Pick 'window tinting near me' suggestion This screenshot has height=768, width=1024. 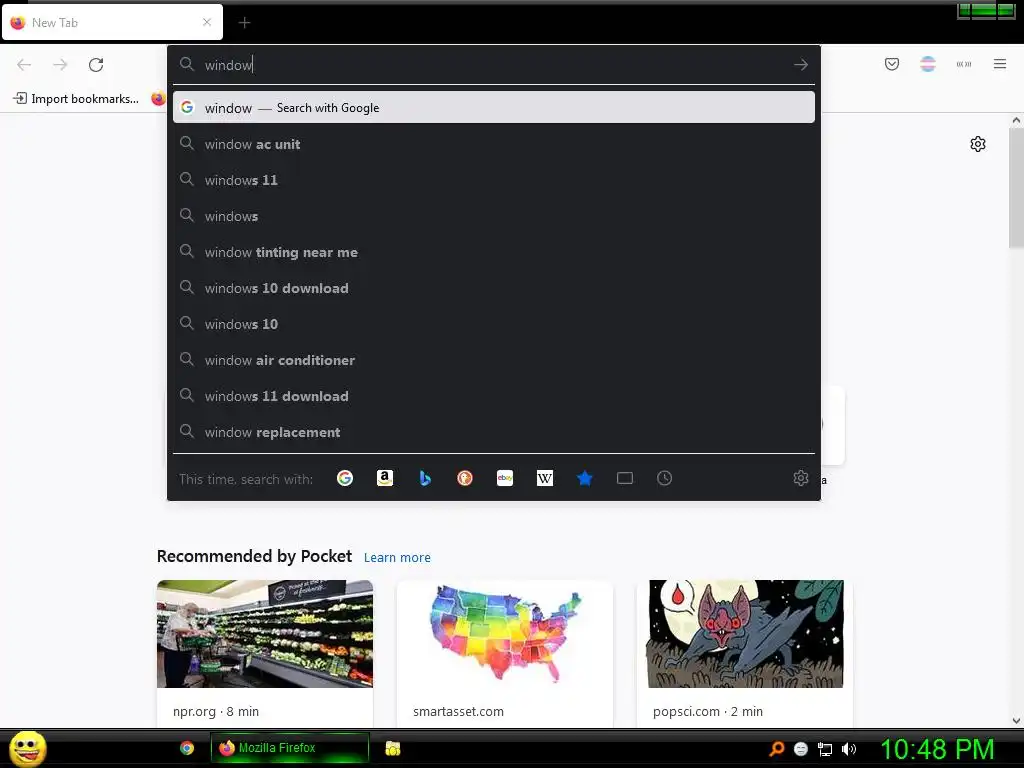click(494, 252)
